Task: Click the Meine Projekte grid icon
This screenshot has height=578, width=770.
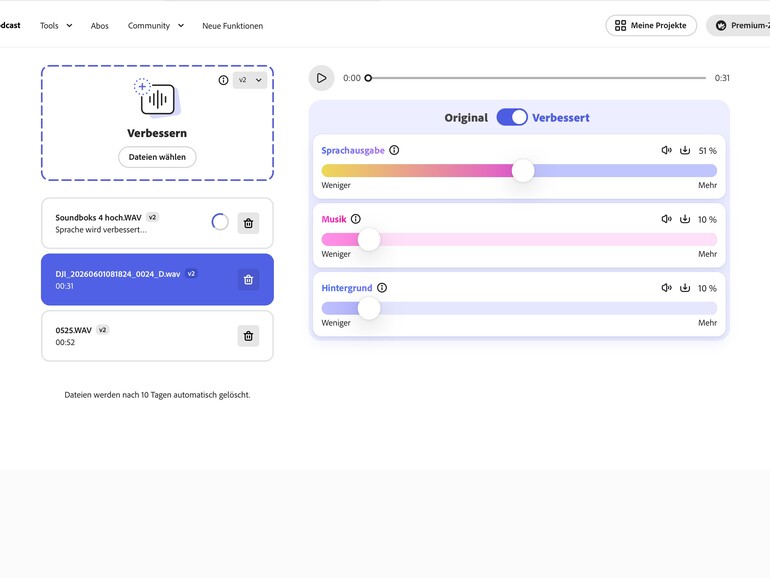Action: pyautogui.click(x=621, y=26)
